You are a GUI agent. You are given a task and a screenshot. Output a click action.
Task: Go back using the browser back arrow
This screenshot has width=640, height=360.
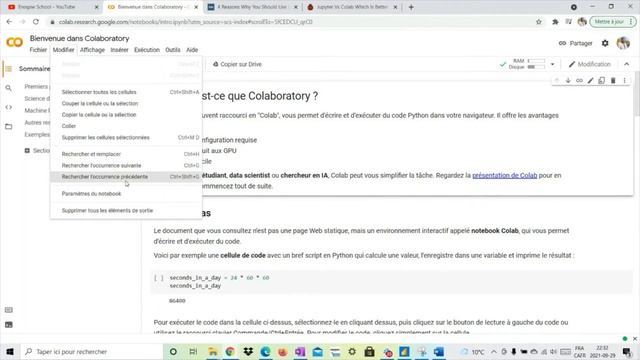[9, 22]
